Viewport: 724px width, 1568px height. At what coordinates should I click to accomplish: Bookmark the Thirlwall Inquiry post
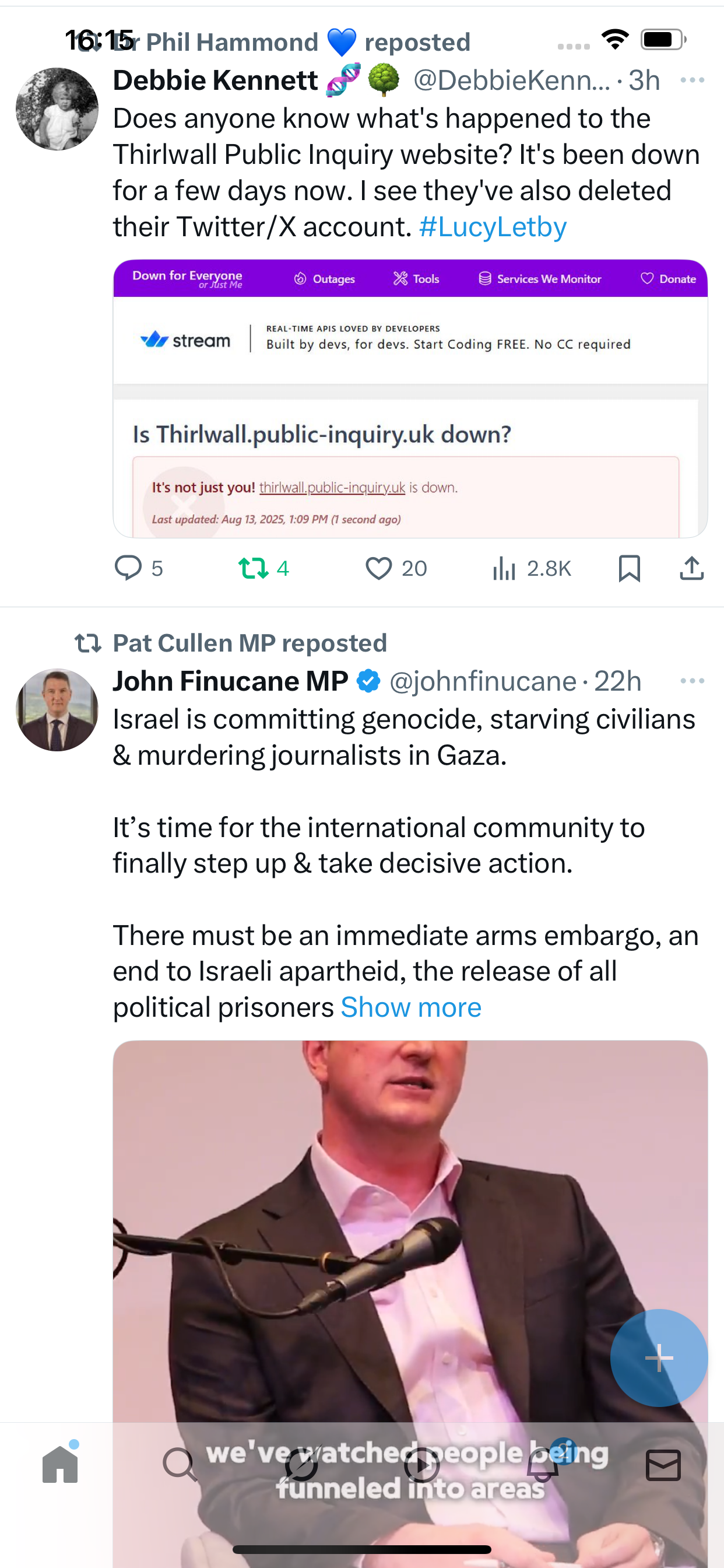628,568
